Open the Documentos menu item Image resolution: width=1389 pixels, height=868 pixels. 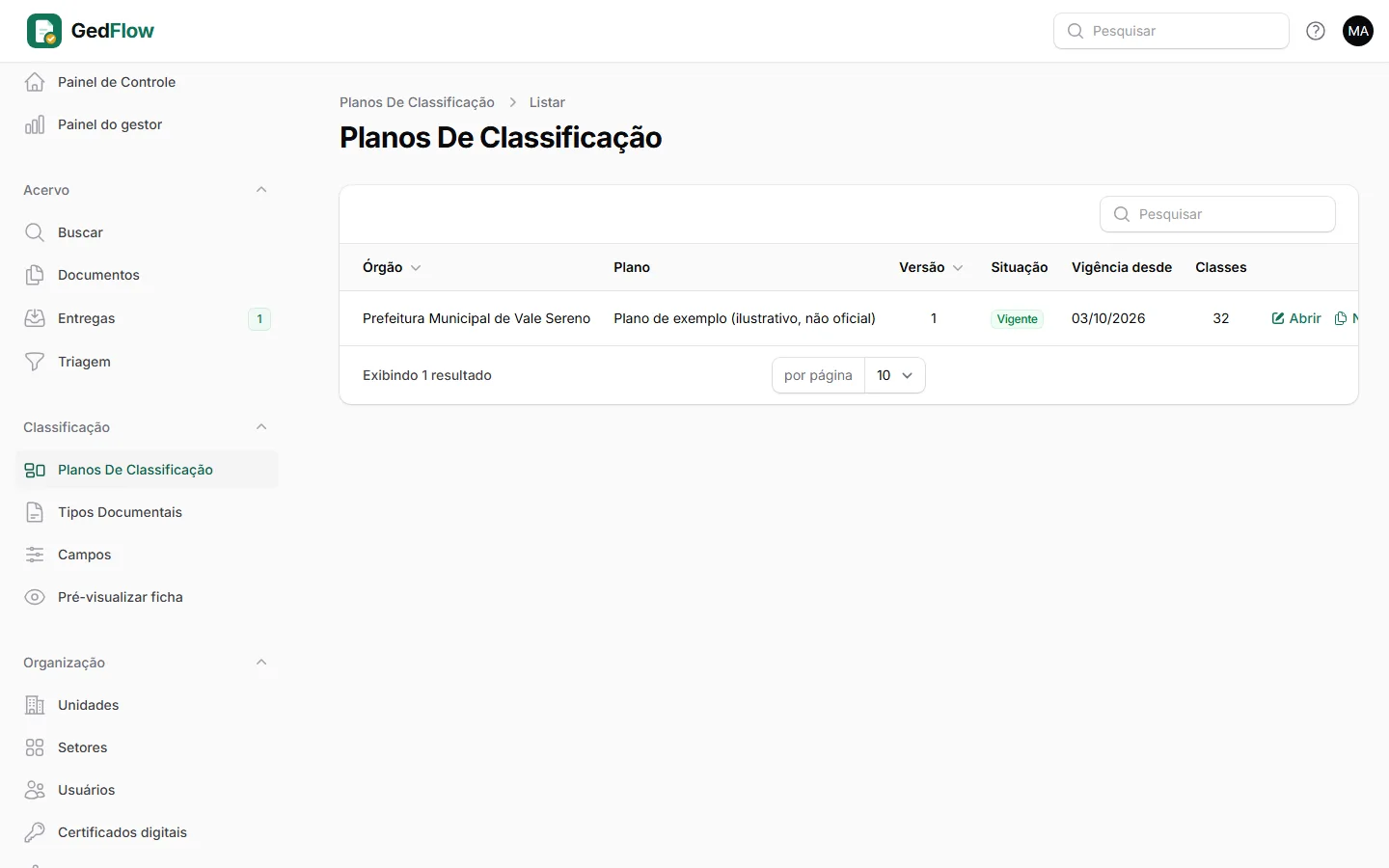point(147,275)
